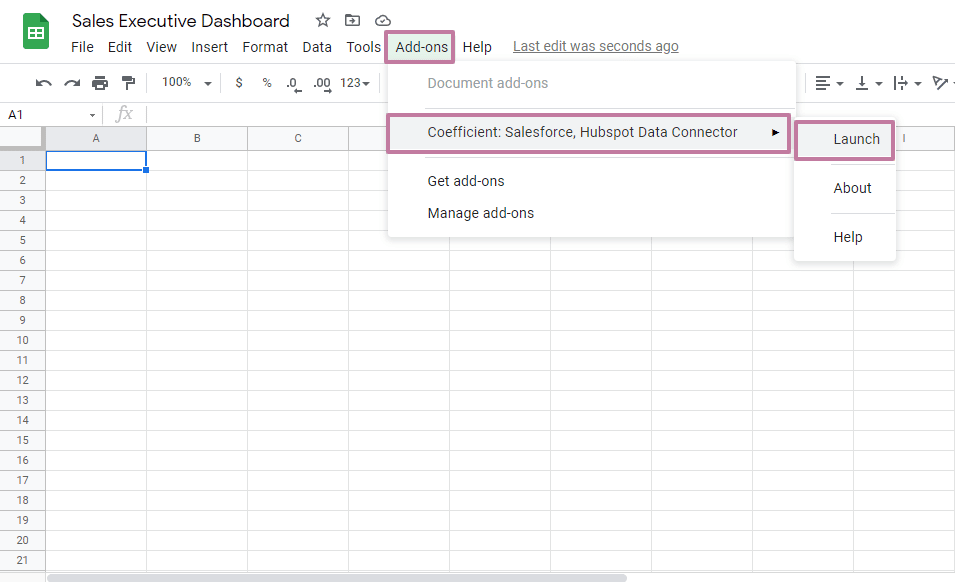Open the View menu
The width and height of the screenshot is (955, 582).
[x=161, y=47]
